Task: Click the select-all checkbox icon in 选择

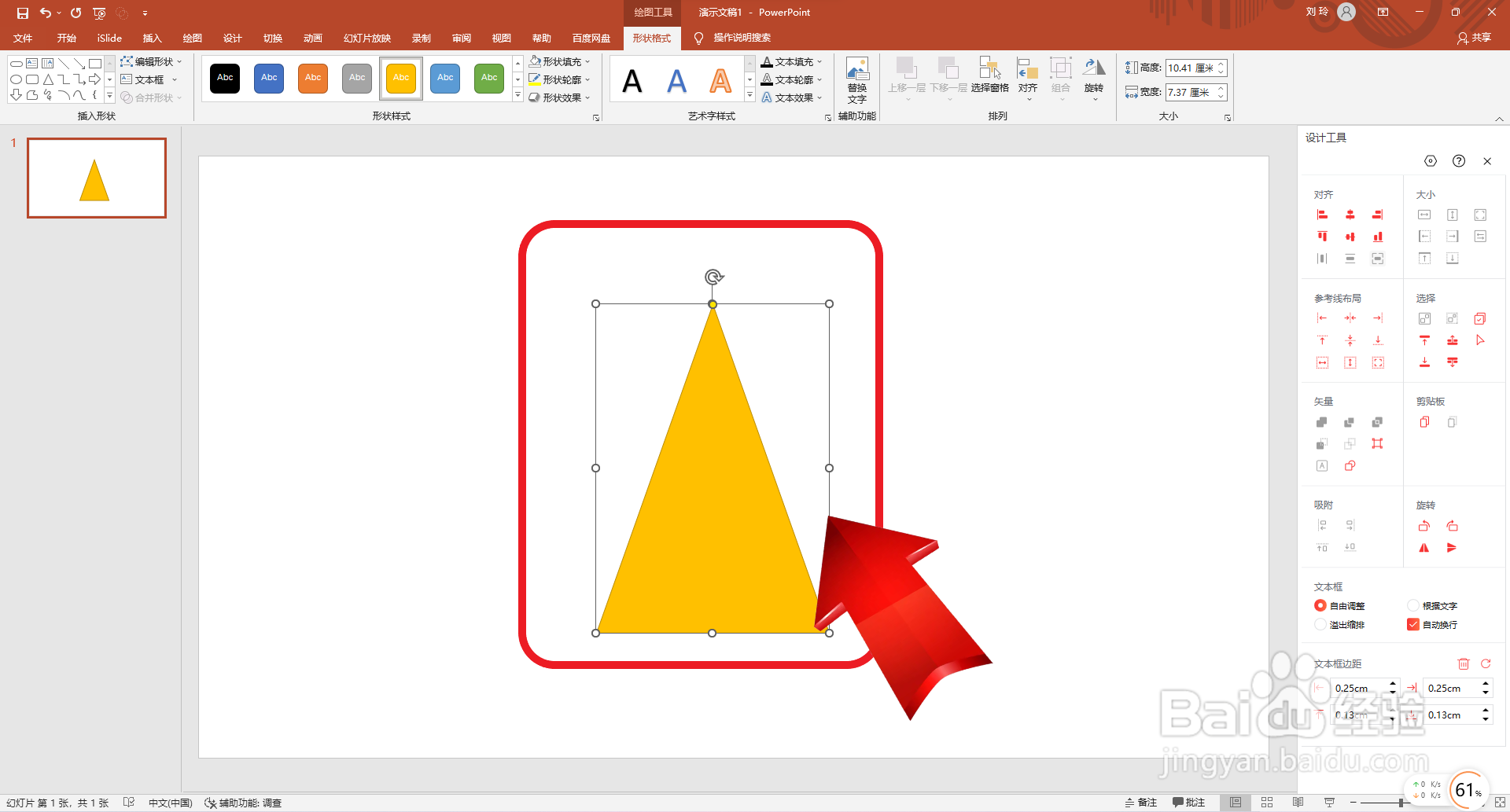Action: pyautogui.click(x=1480, y=318)
